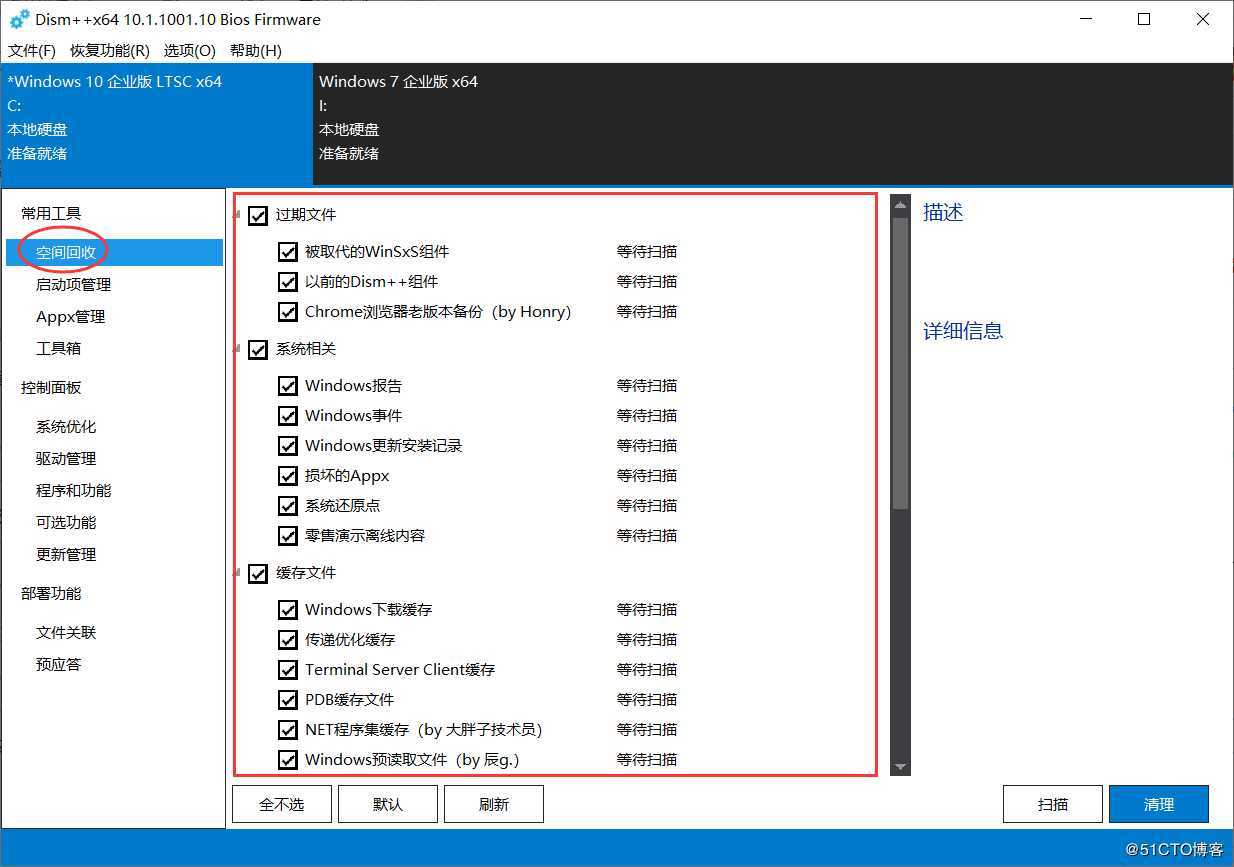Select the Windows 7 企业版 x64 image tile

772,125
